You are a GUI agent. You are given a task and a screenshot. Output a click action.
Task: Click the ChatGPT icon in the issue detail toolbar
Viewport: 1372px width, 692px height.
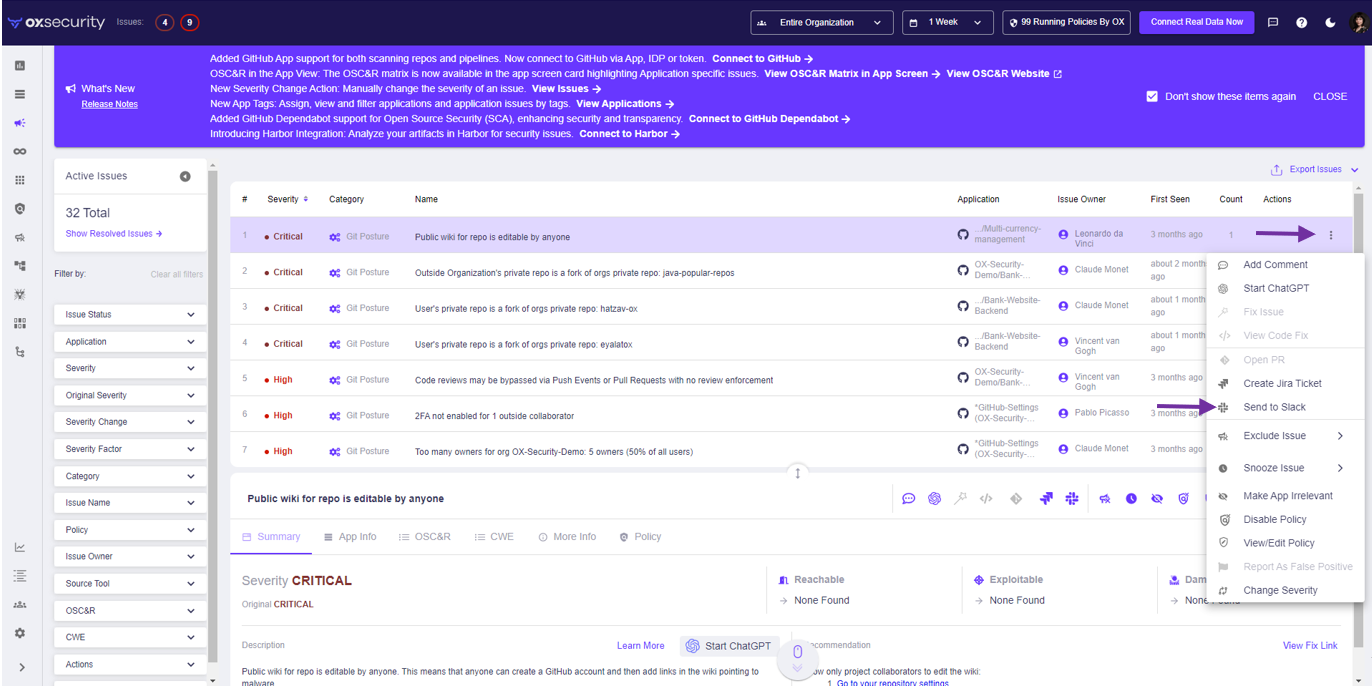coord(934,499)
